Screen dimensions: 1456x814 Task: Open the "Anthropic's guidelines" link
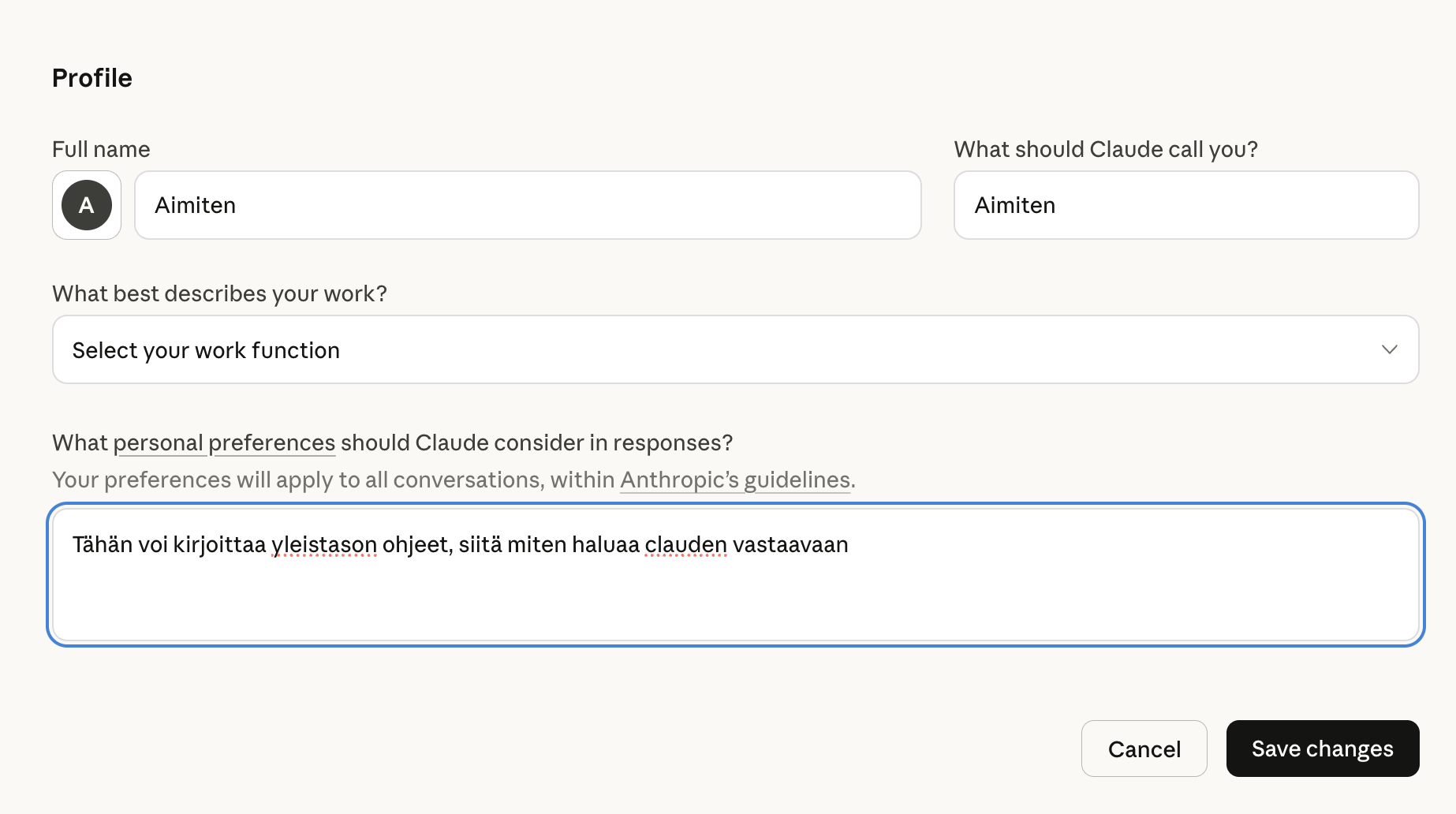(735, 480)
